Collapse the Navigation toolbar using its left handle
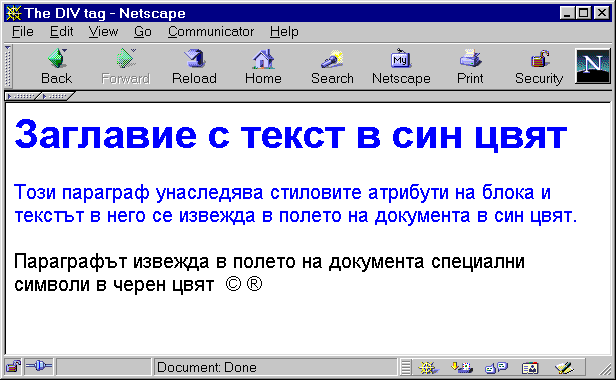The image size is (616, 380). (8, 66)
